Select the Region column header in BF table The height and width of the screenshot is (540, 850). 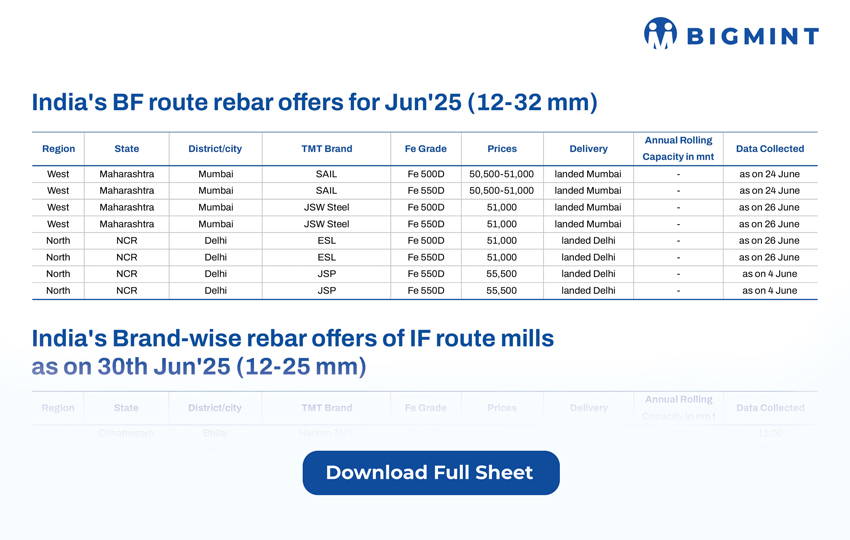[59, 149]
